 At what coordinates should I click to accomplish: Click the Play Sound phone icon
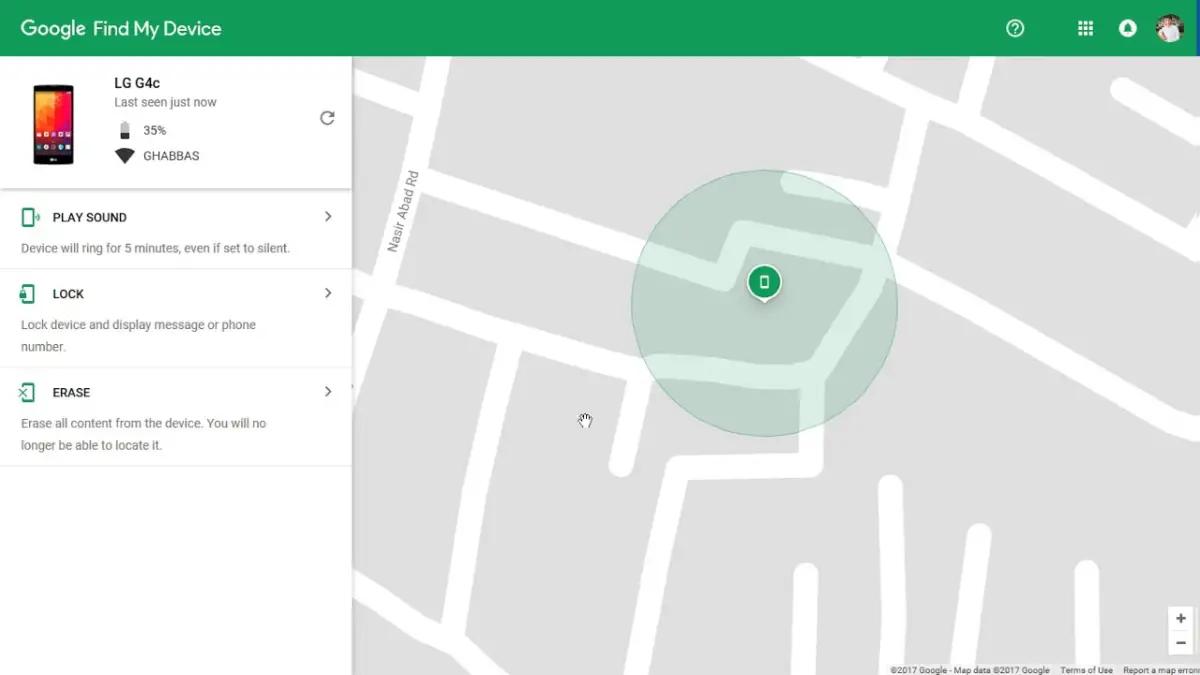tap(30, 217)
